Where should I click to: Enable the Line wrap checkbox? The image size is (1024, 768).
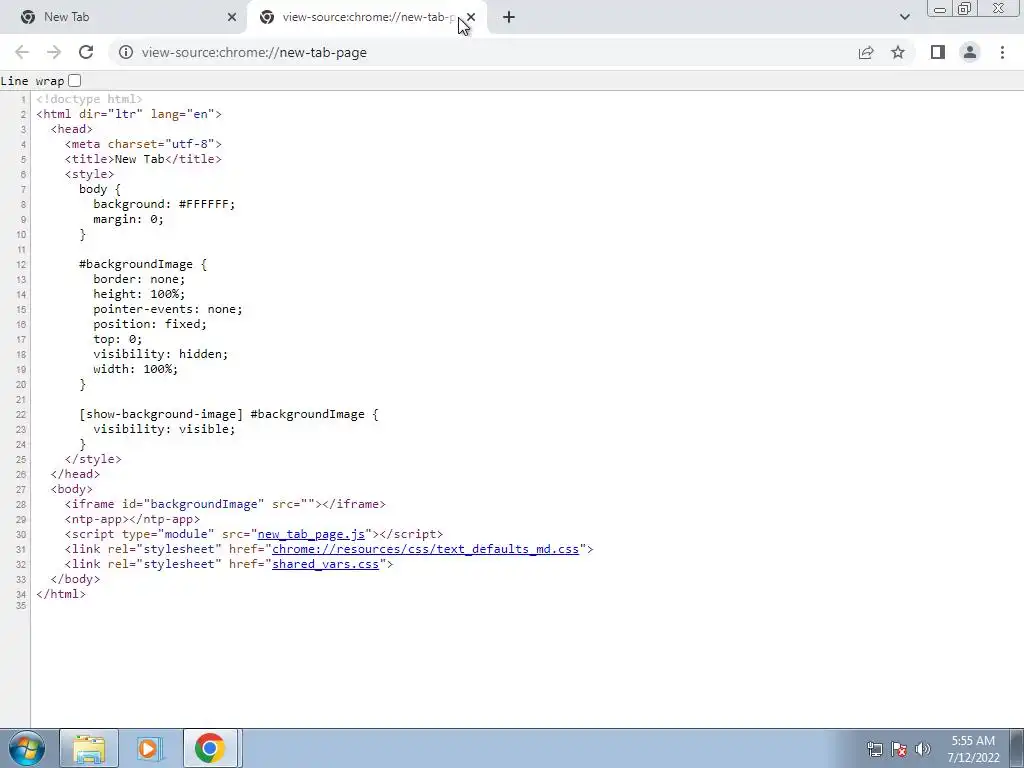tap(74, 80)
